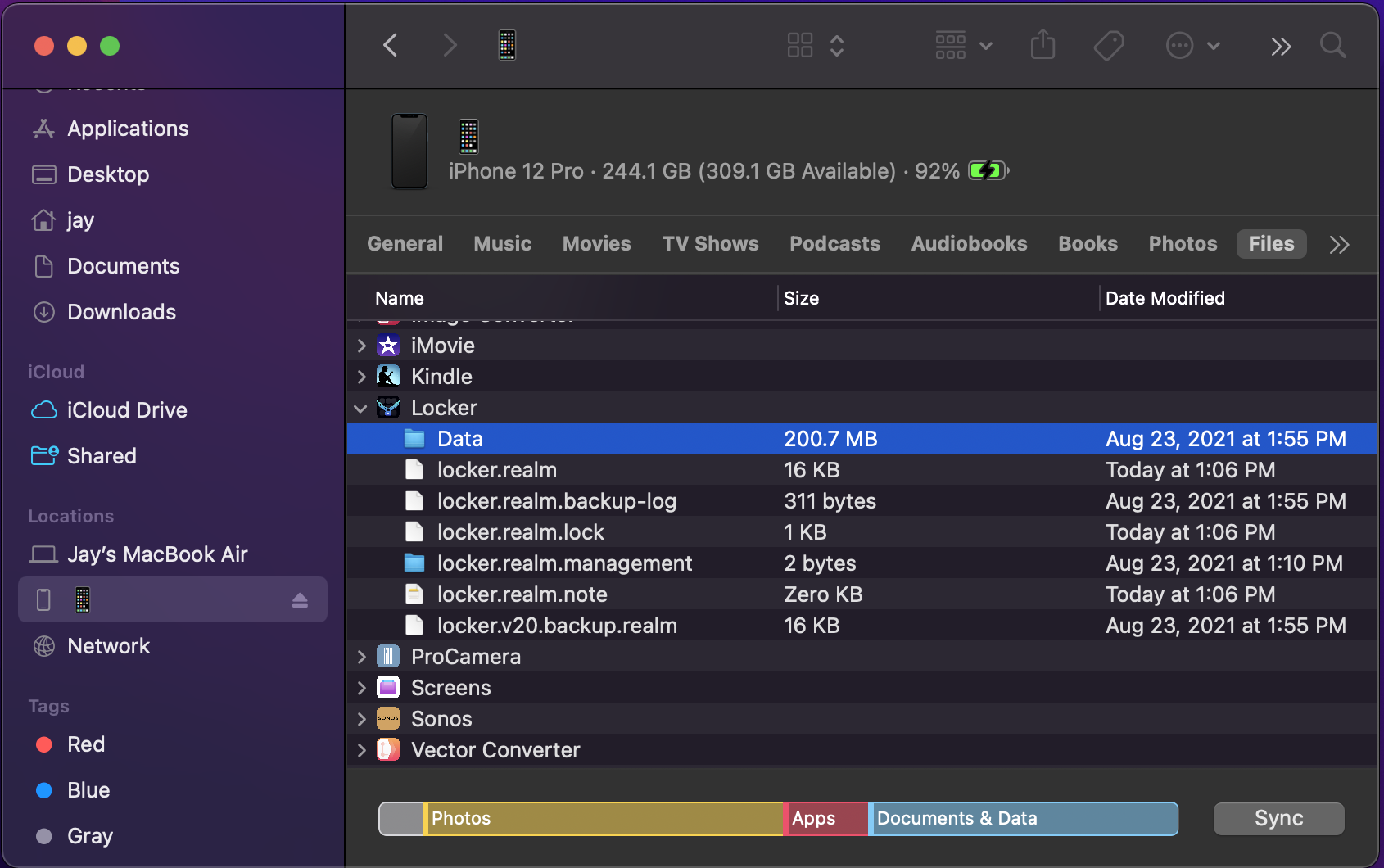
Task: Open the jay home folder in sidebar
Action: (173, 220)
